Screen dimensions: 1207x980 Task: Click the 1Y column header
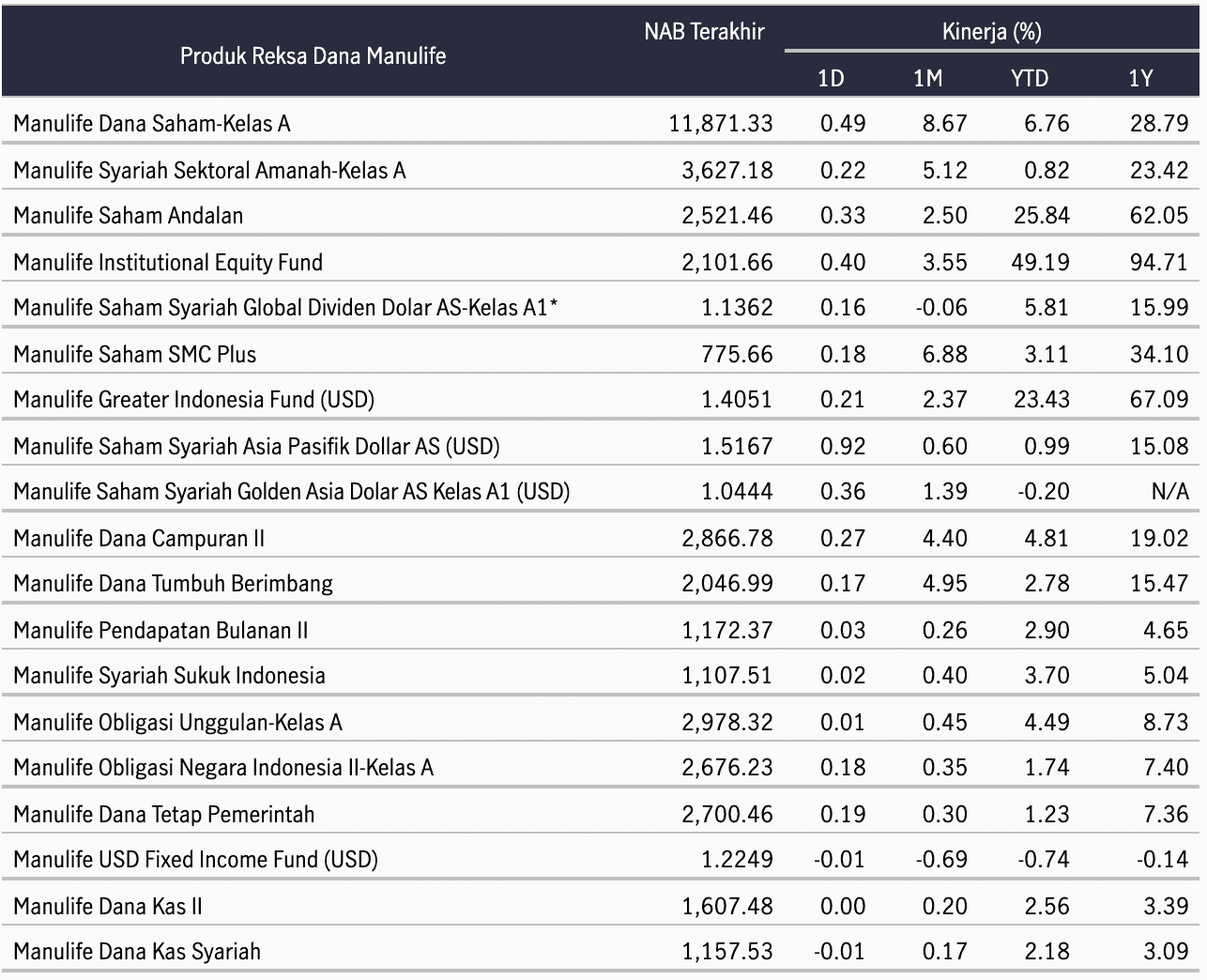click(1140, 78)
